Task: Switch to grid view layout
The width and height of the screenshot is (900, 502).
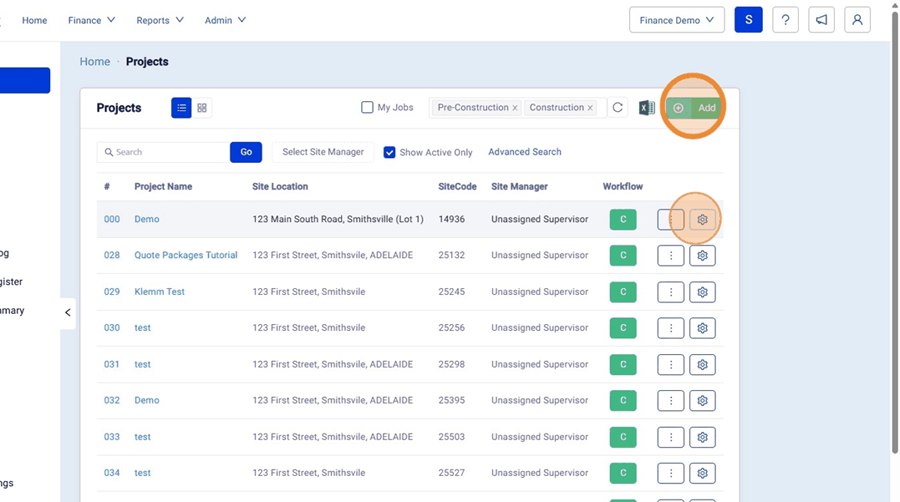Action: pos(202,108)
